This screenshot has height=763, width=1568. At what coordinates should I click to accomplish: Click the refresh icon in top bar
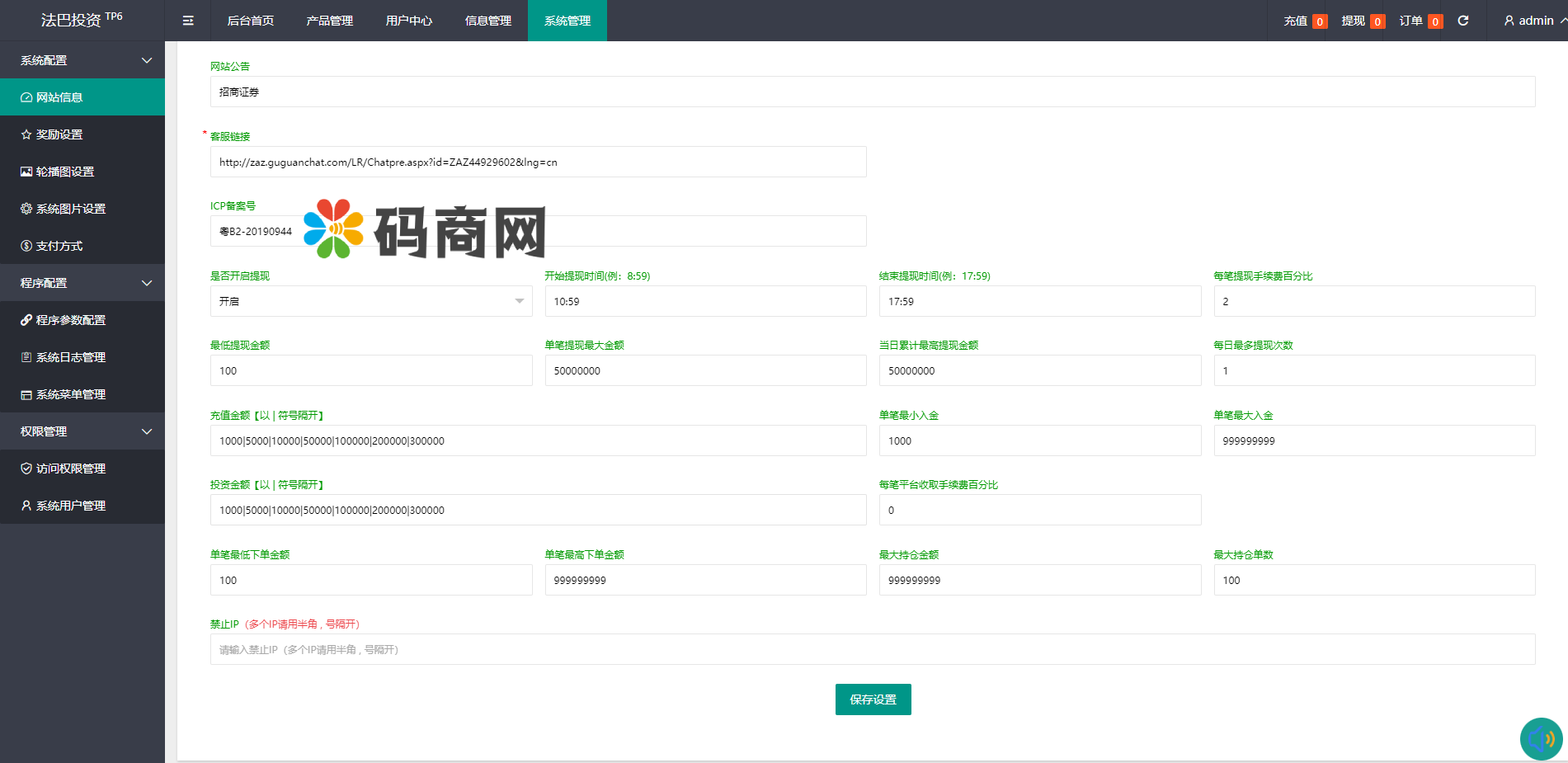pos(1462,21)
